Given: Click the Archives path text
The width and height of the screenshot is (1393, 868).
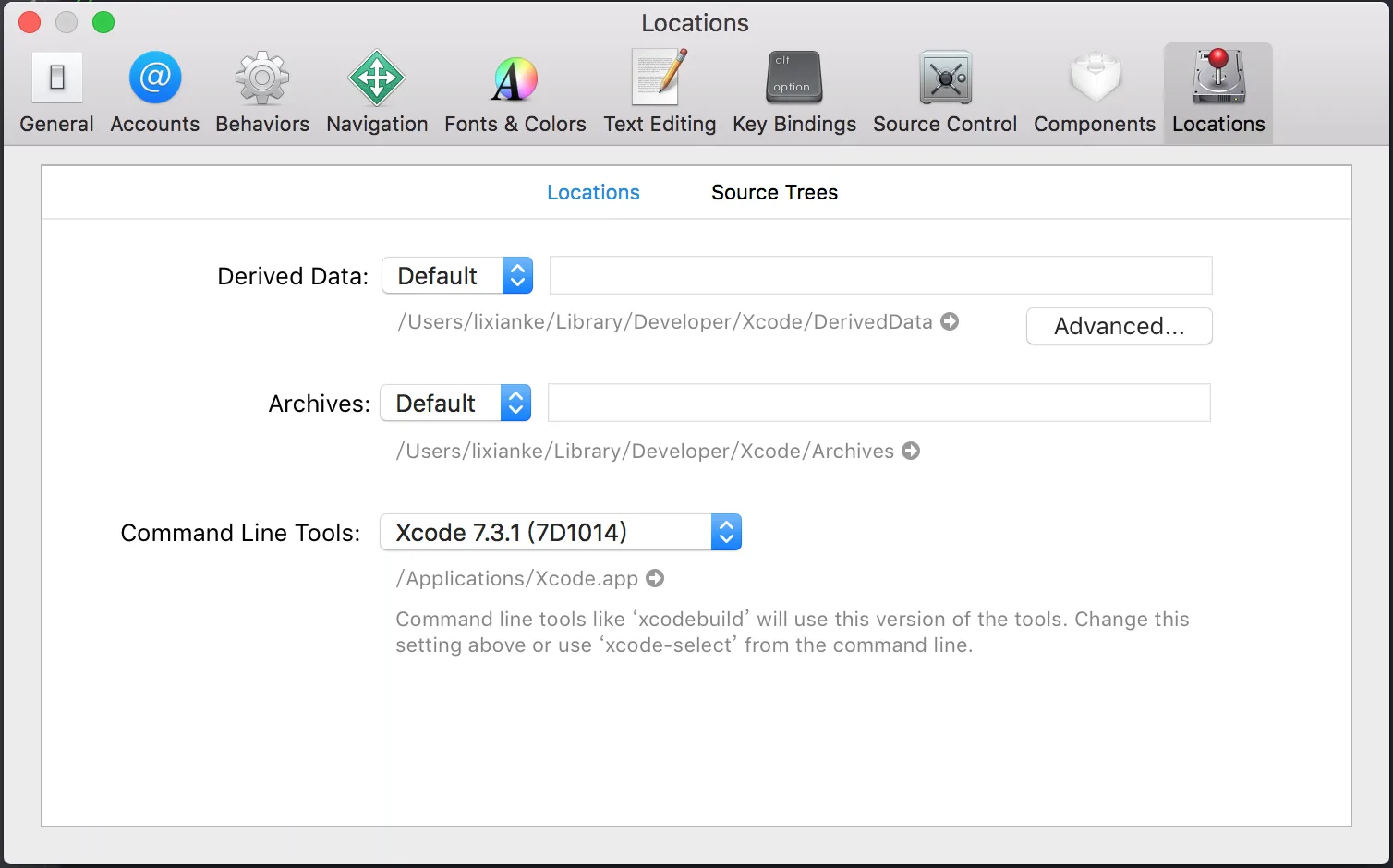Looking at the screenshot, I should pyautogui.click(x=645, y=451).
